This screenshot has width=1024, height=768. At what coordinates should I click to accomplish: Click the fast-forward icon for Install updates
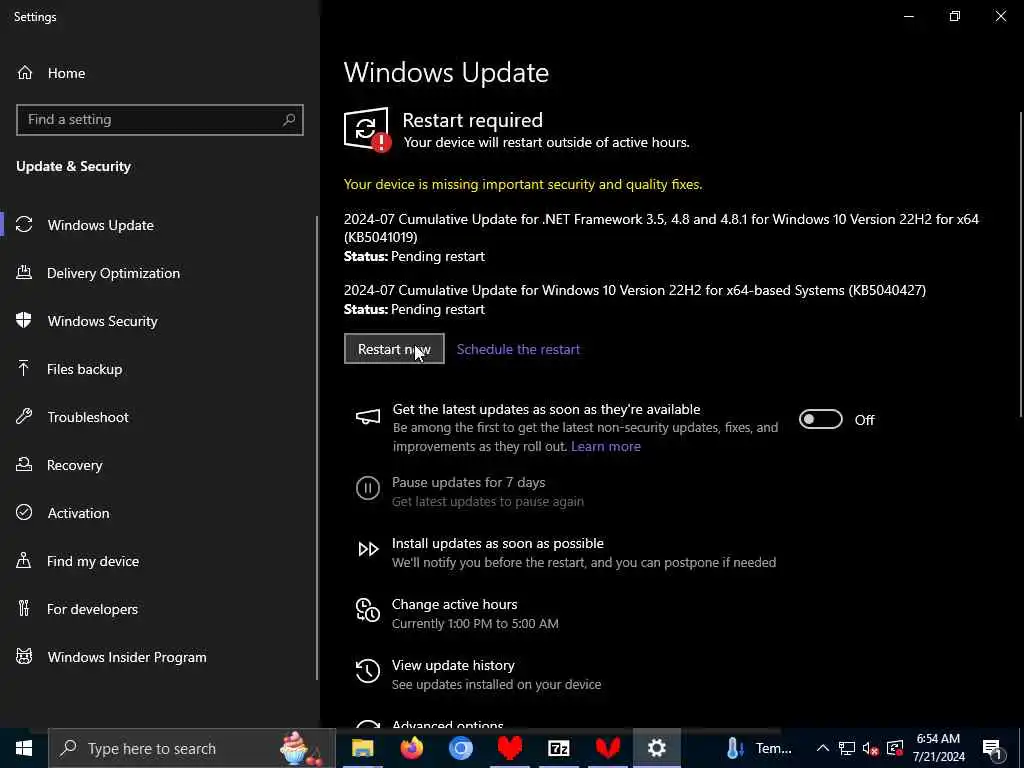[368, 549]
